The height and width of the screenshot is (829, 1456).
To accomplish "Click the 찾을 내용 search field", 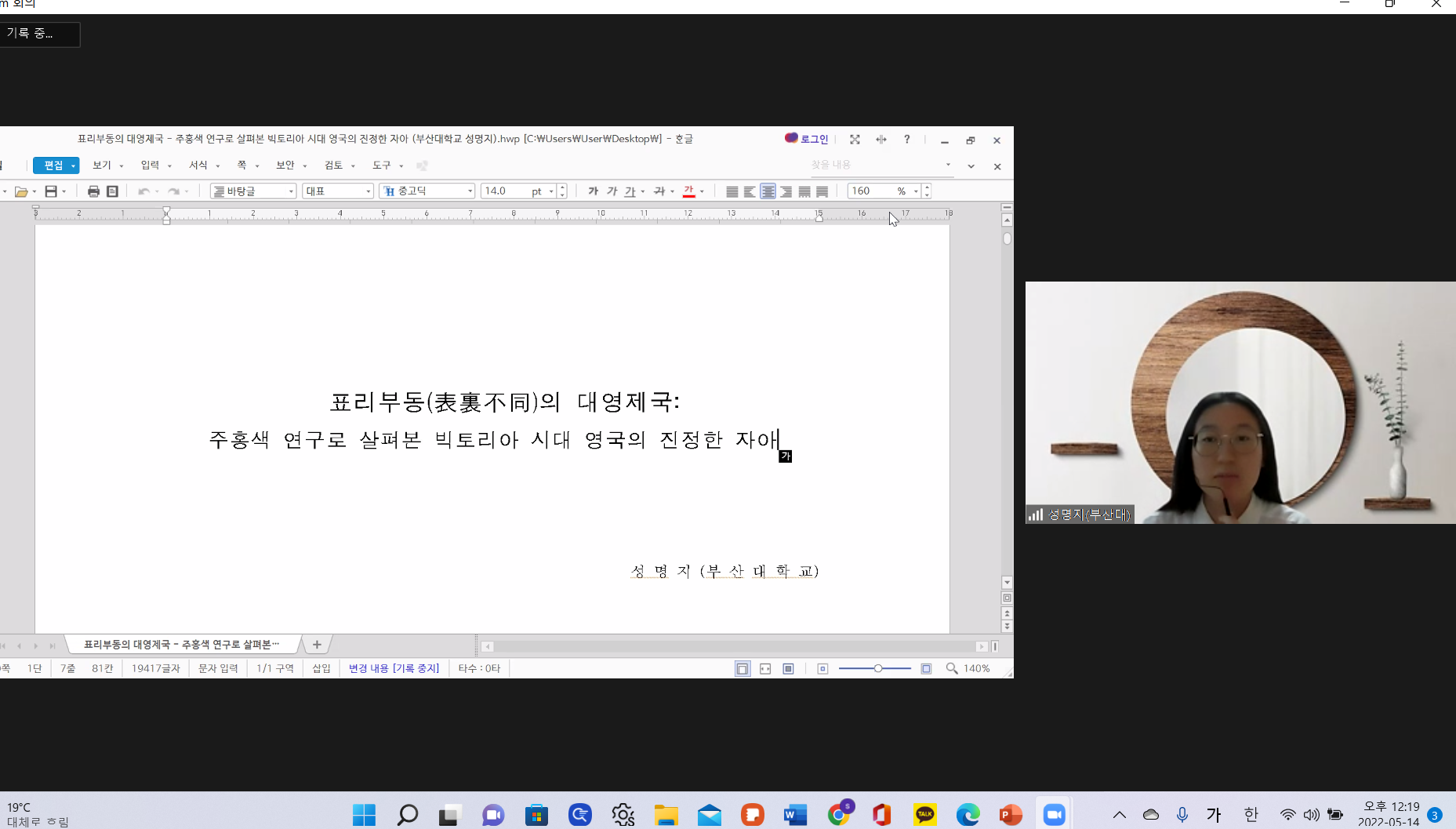I will [x=874, y=165].
